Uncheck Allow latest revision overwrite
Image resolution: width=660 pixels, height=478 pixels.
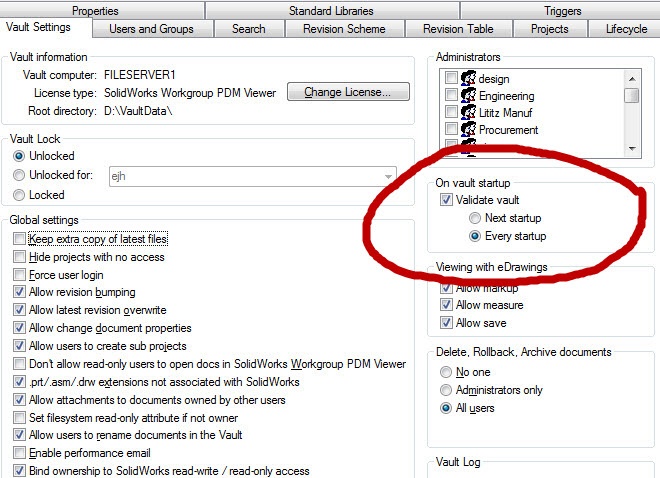pyautogui.click(x=19, y=310)
